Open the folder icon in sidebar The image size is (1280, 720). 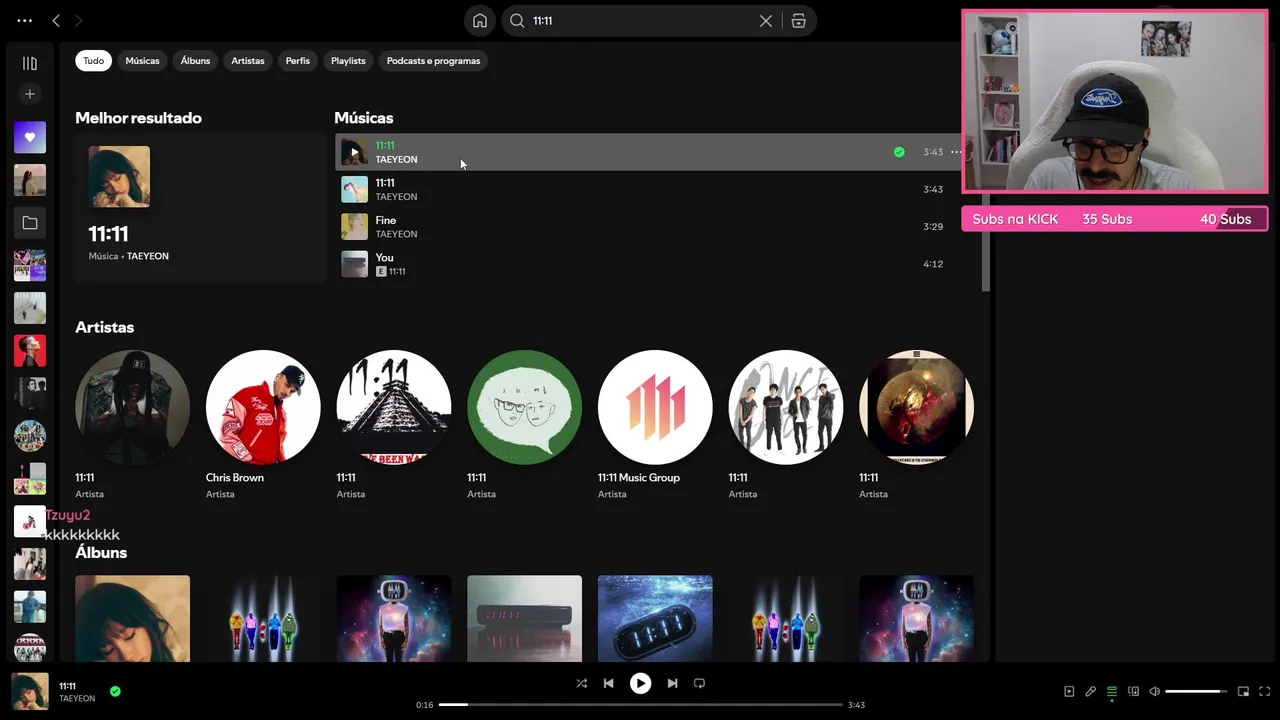[30, 223]
